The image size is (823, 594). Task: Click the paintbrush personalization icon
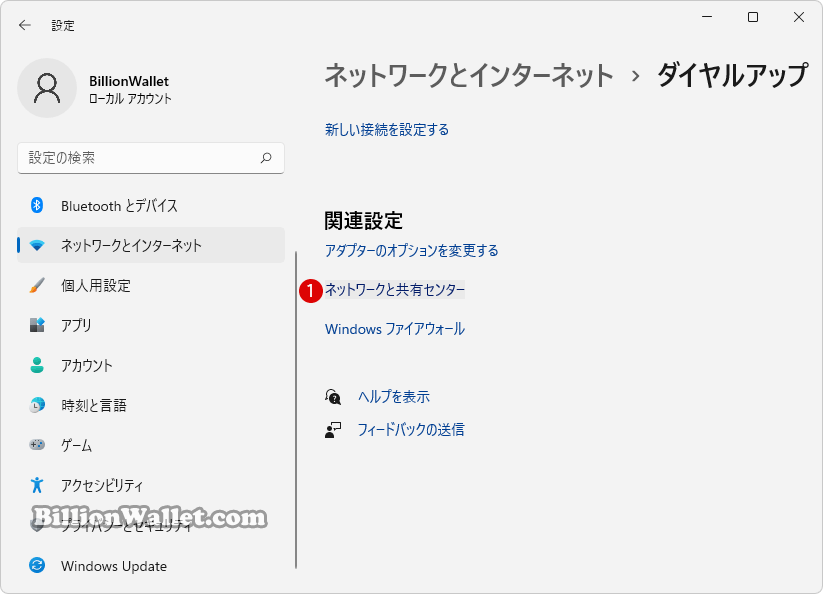pos(37,285)
